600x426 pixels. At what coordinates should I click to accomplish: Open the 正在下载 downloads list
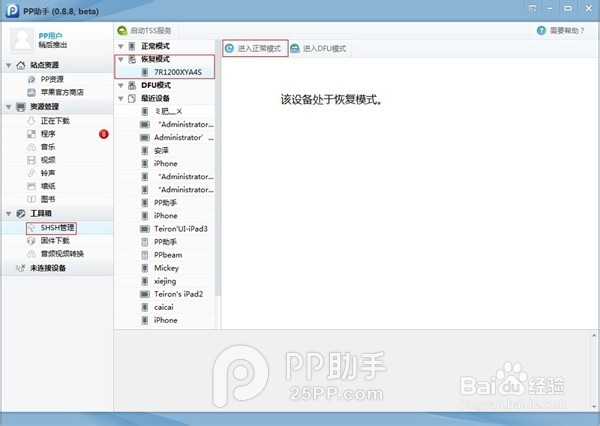pos(57,121)
